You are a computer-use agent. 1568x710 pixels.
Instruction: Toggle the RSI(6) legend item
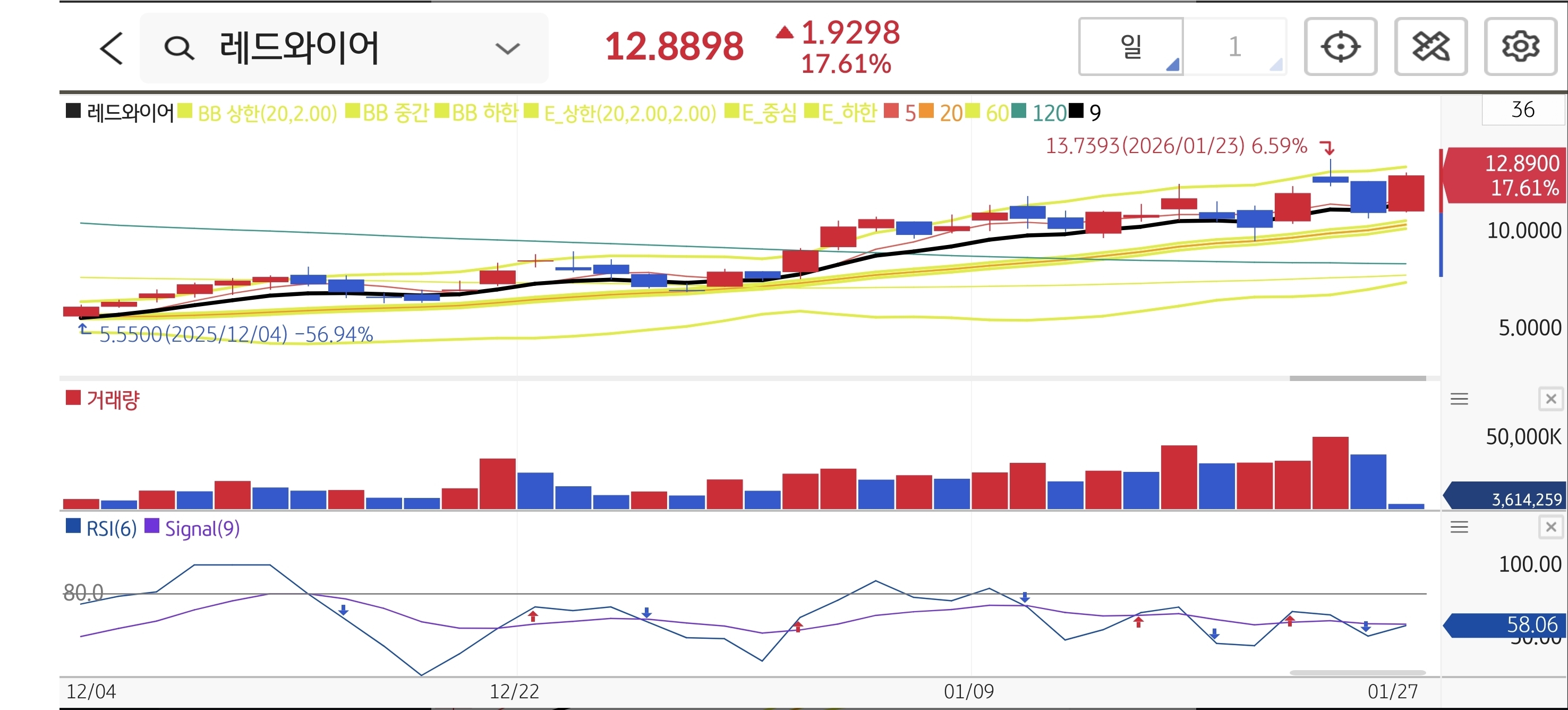[x=111, y=529]
